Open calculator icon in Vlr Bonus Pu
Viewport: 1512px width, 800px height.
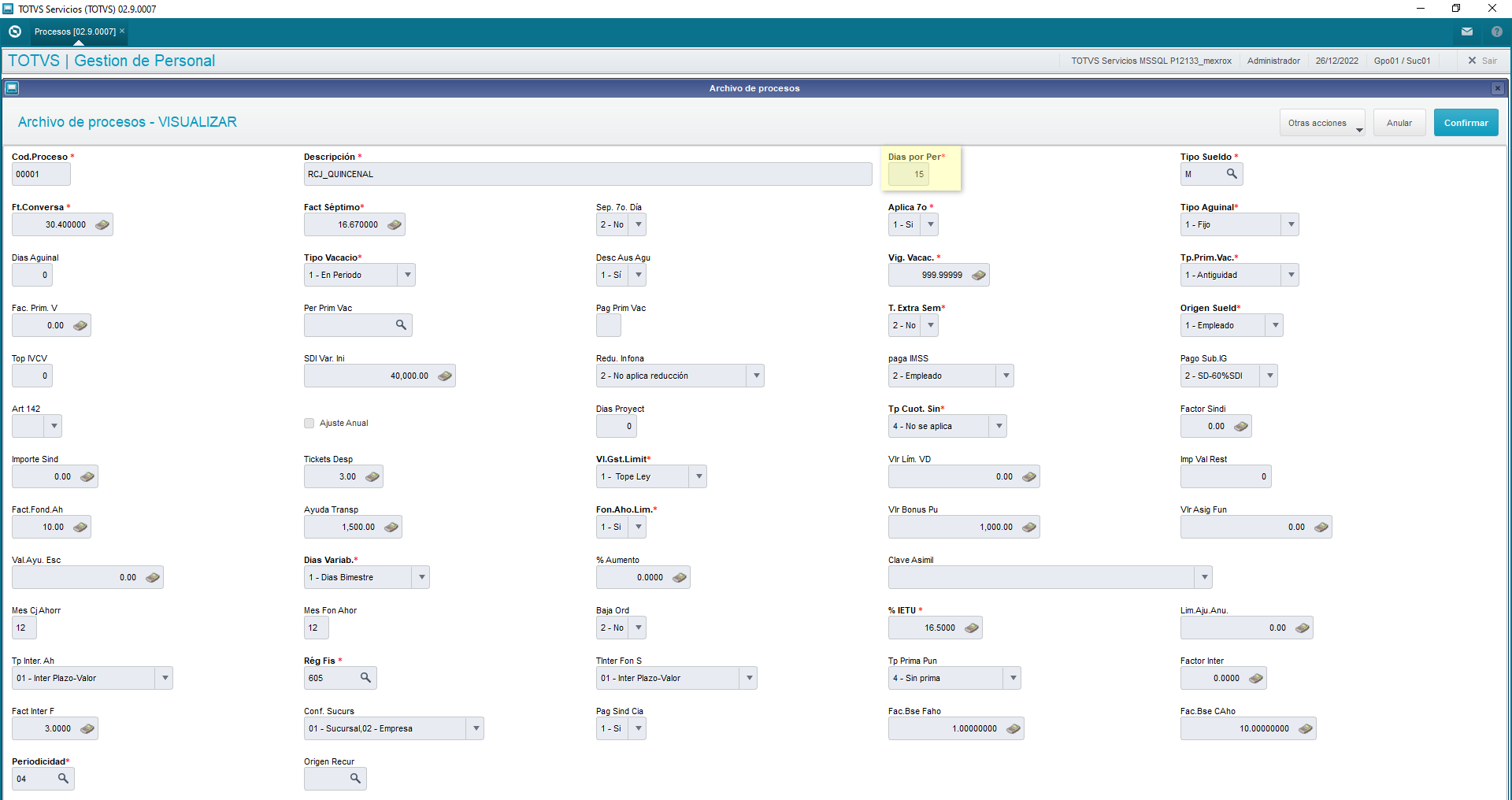(x=1029, y=528)
